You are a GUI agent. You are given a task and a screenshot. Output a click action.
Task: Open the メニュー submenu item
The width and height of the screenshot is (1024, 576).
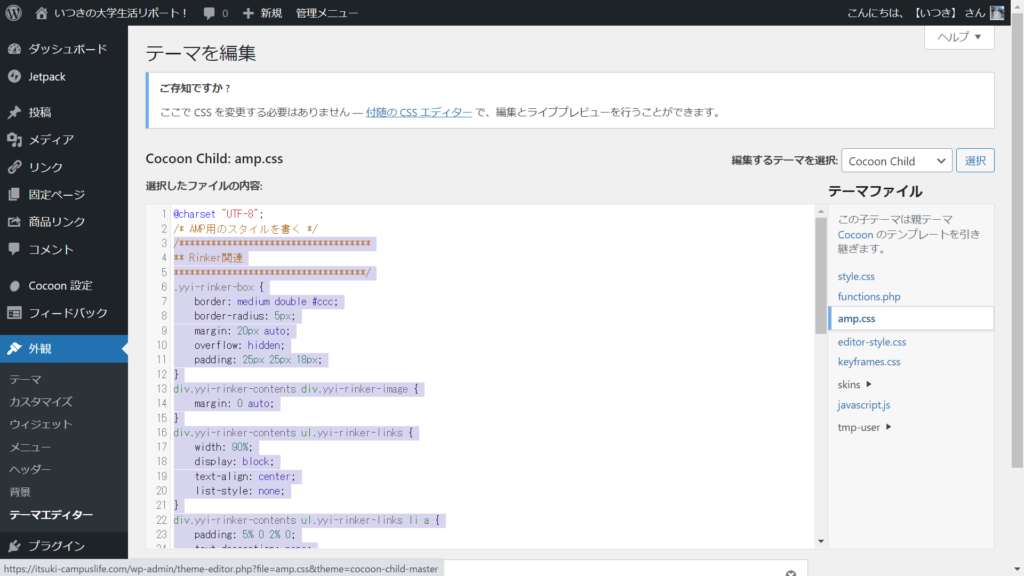click(30, 447)
